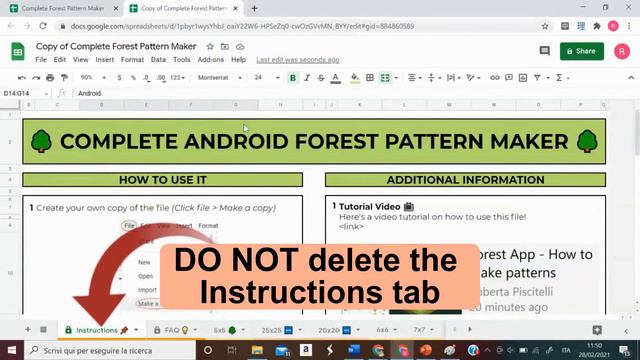
Task: Toggle strikethrough formatting
Action: pos(321,78)
